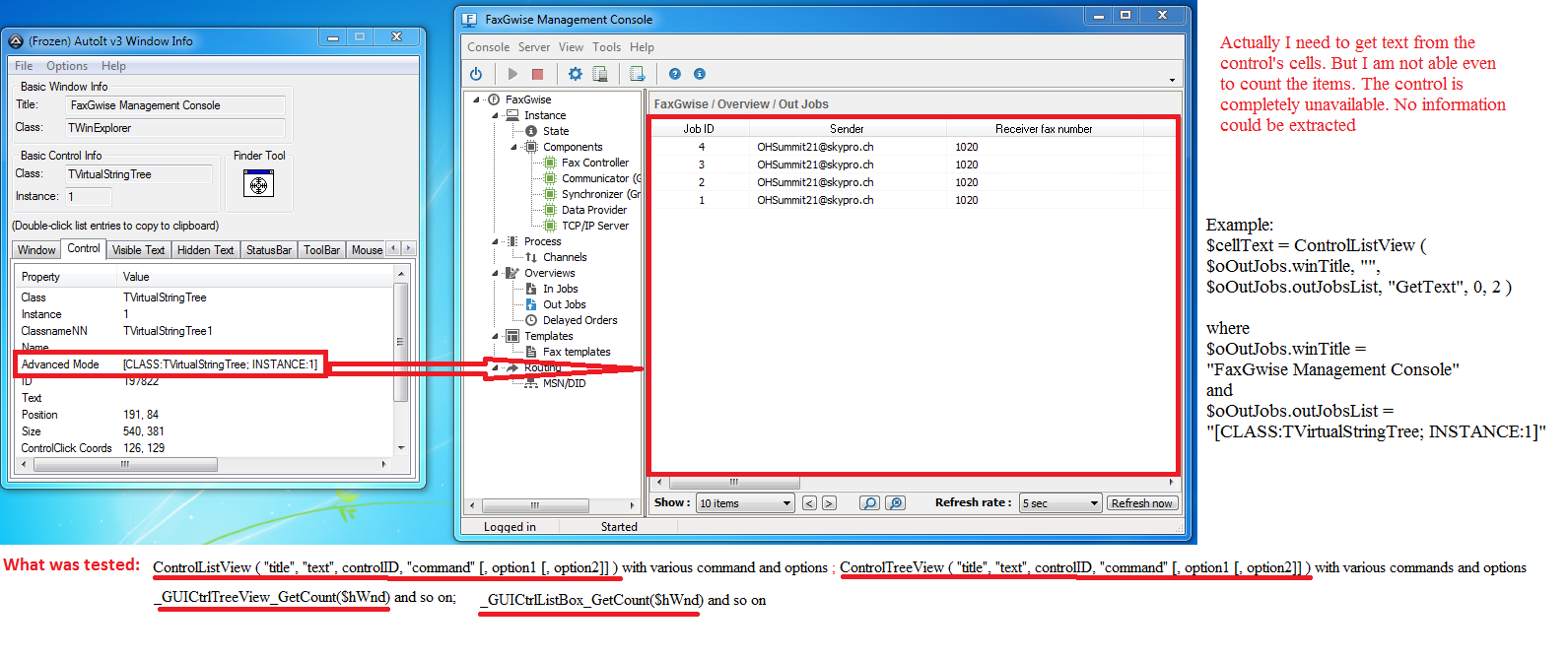Click the Started status bar entry

coord(619,527)
